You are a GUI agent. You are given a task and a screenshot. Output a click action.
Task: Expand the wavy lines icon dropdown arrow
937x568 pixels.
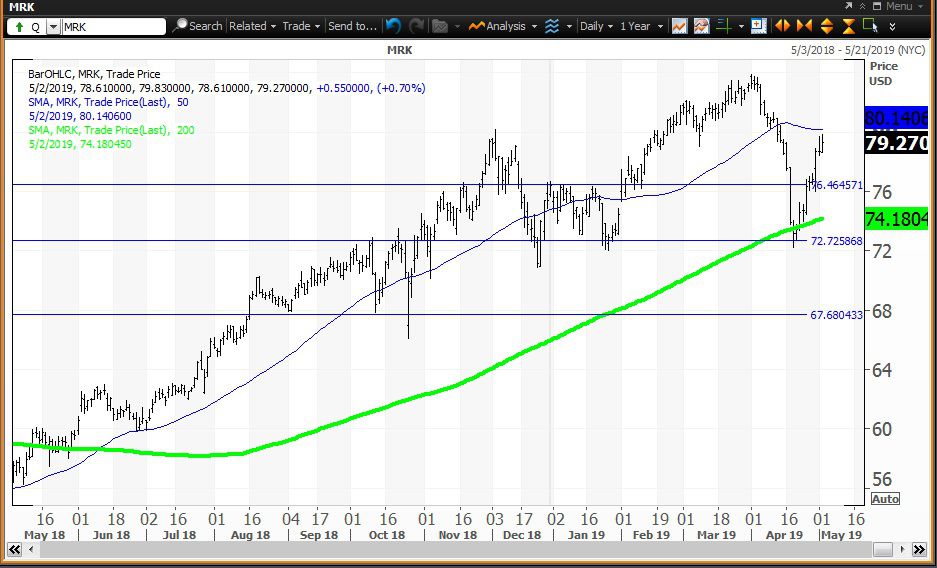coord(569,27)
